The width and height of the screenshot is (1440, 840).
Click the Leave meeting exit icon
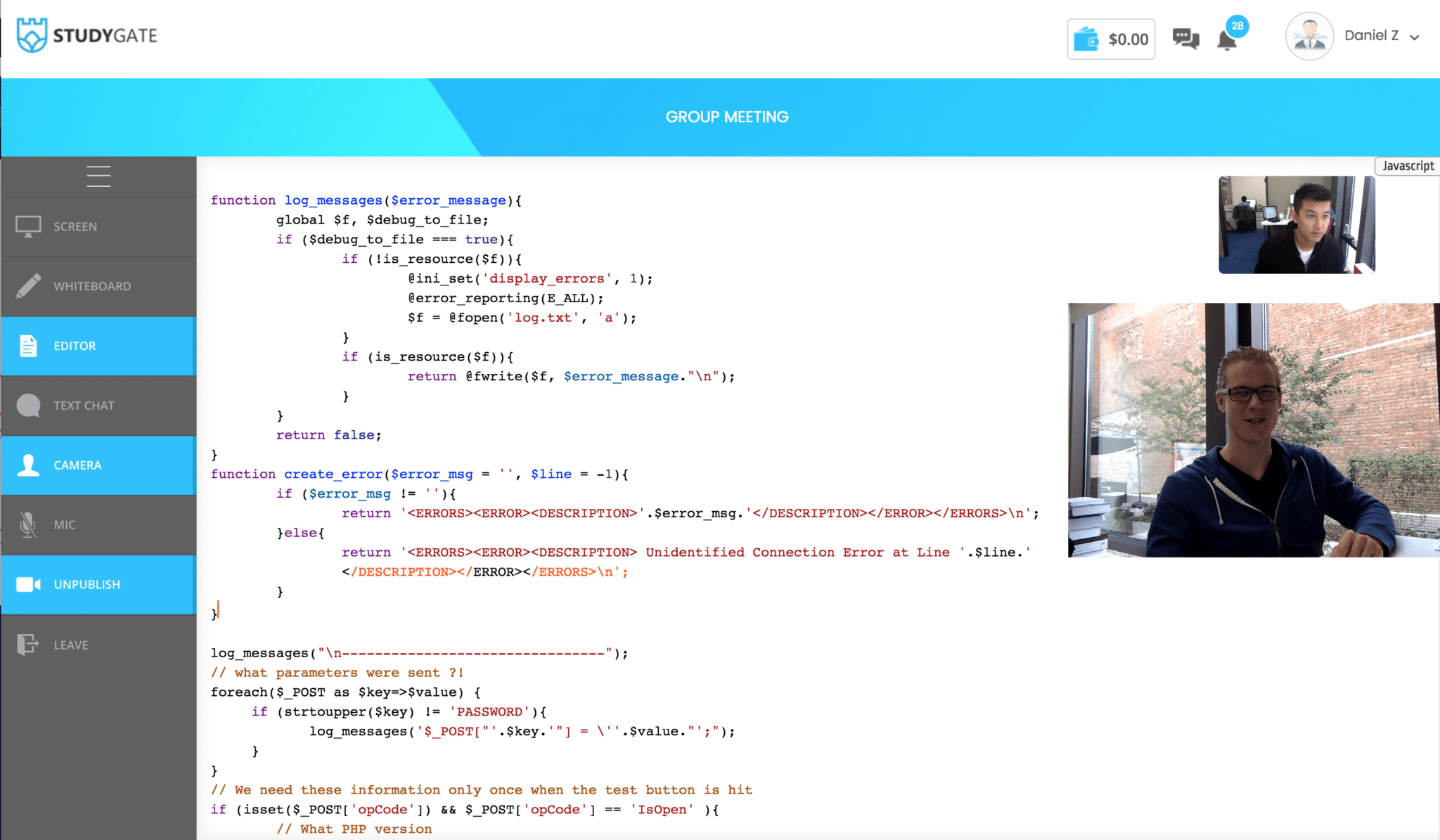(x=28, y=645)
